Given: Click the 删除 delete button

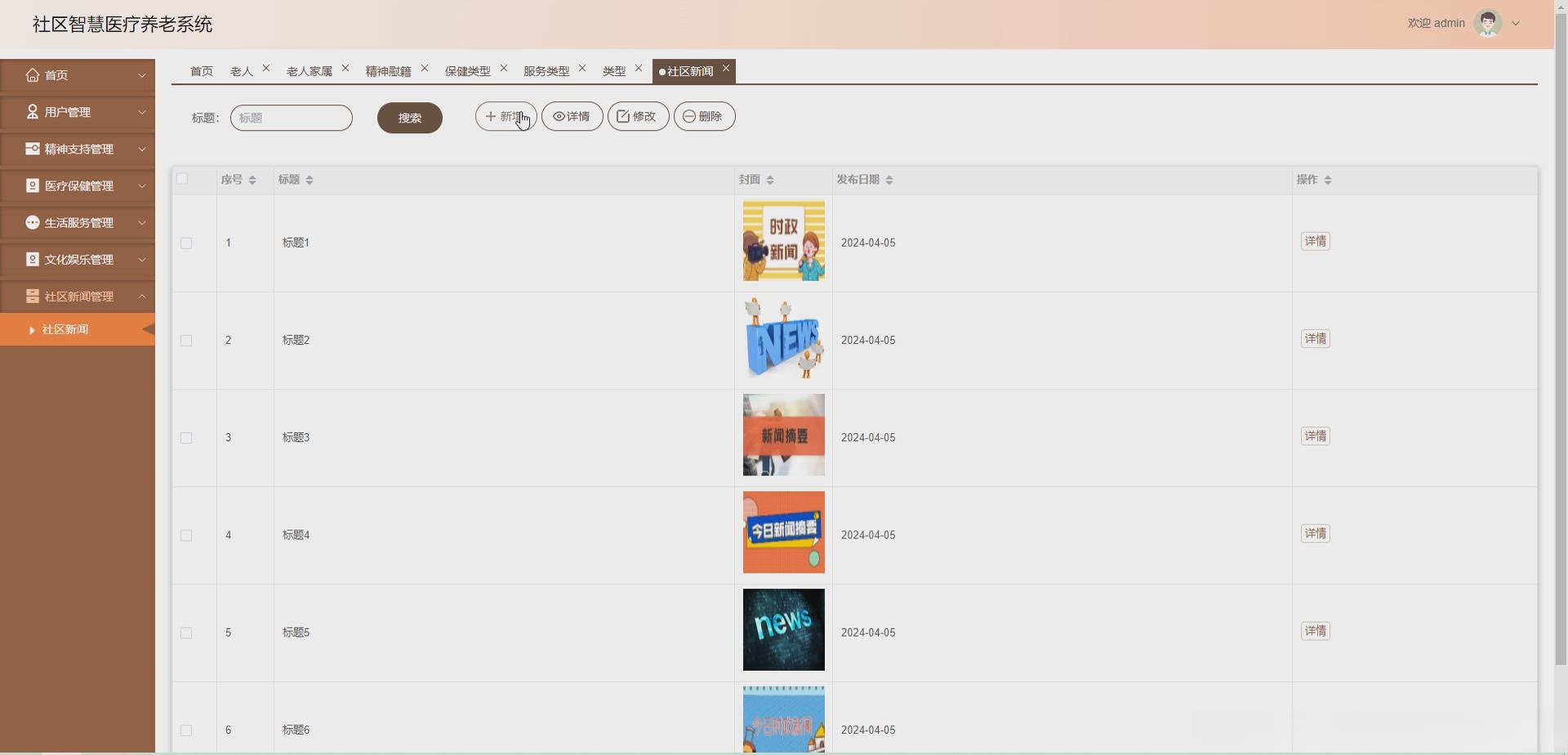Looking at the screenshot, I should 705,116.
